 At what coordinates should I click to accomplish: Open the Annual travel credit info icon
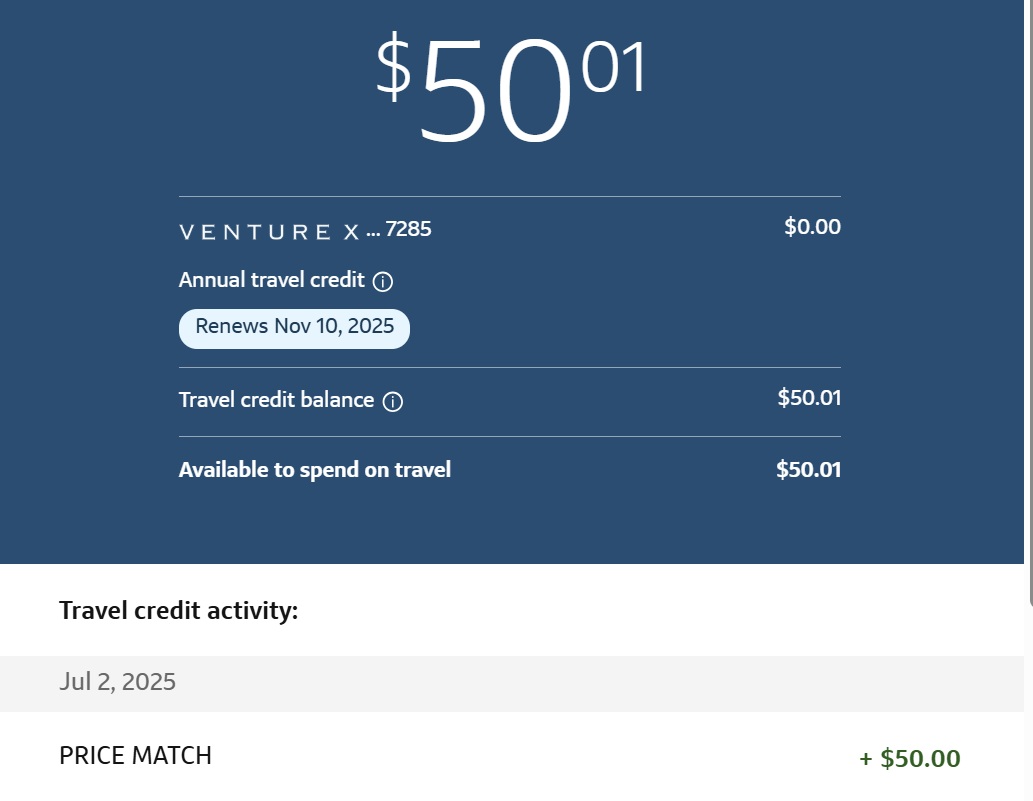(383, 282)
